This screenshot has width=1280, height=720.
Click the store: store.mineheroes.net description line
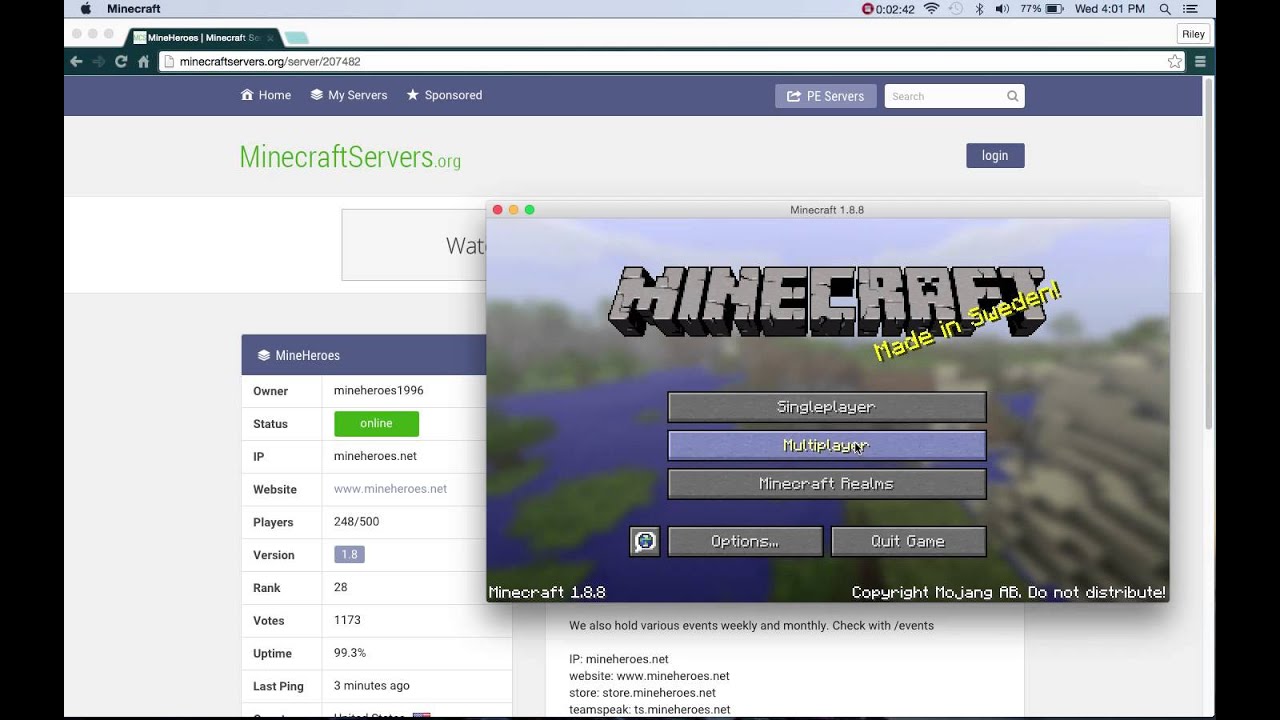pyautogui.click(x=642, y=693)
